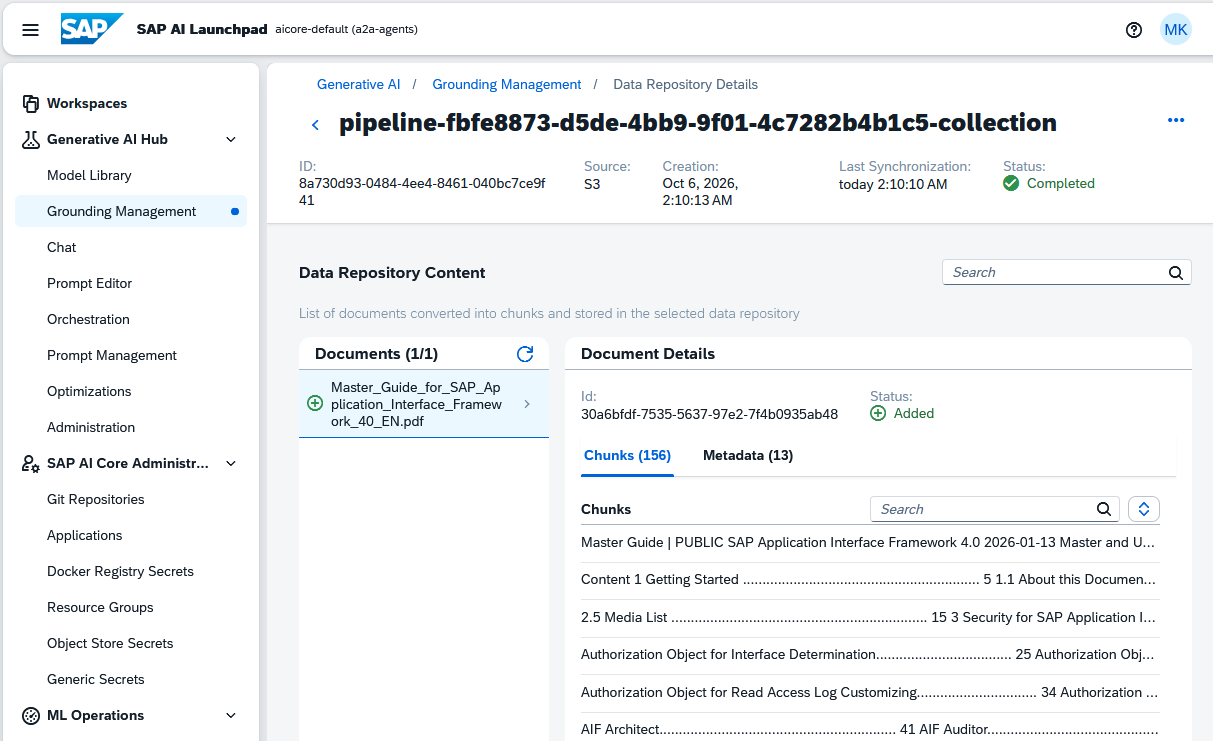The height and width of the screenshot is (741, 1213).
Task: Select chunk 'Authorization Object for Interface Determination'
Action: click(x=870, y=655)
